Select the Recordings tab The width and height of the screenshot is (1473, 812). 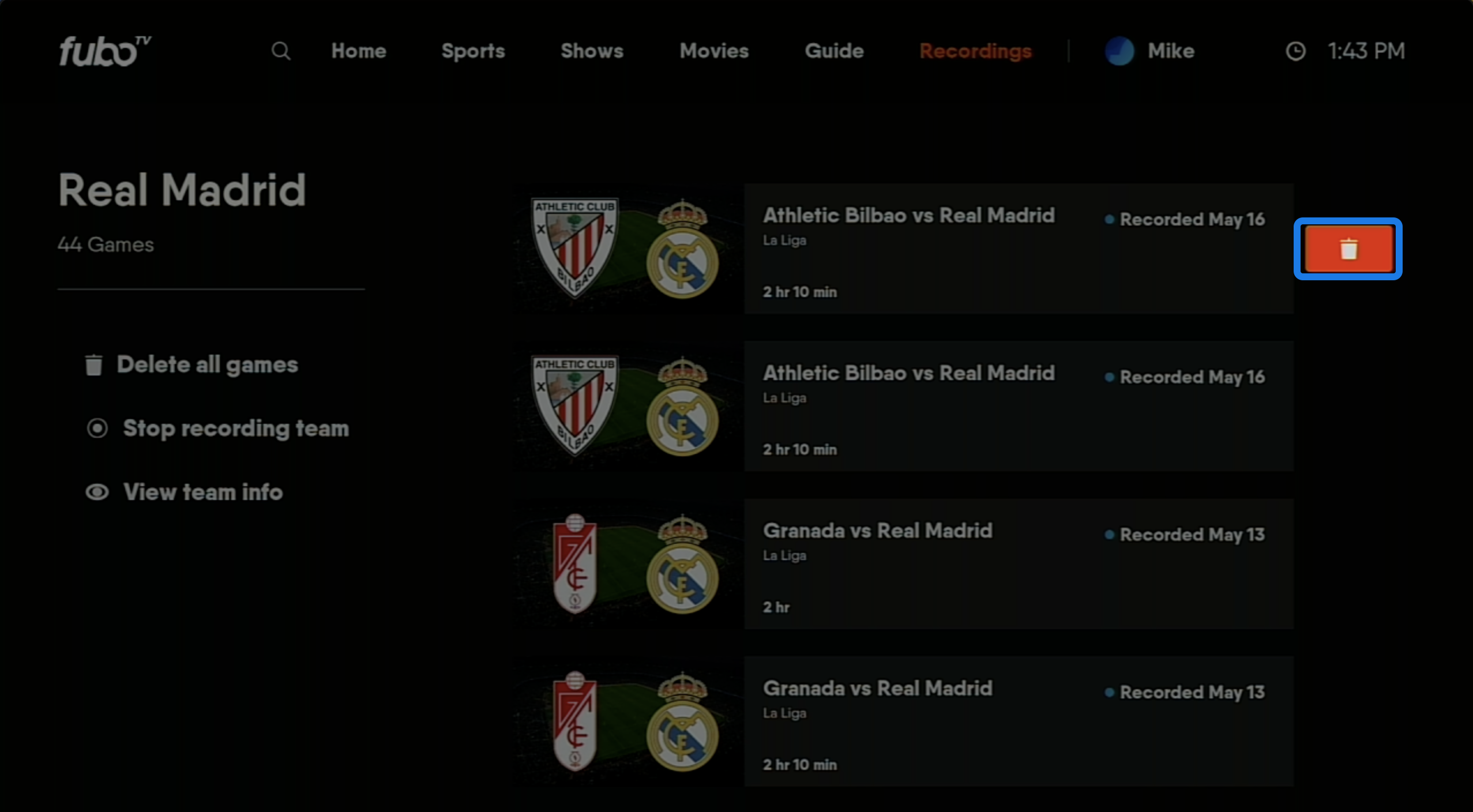(975, 51)
